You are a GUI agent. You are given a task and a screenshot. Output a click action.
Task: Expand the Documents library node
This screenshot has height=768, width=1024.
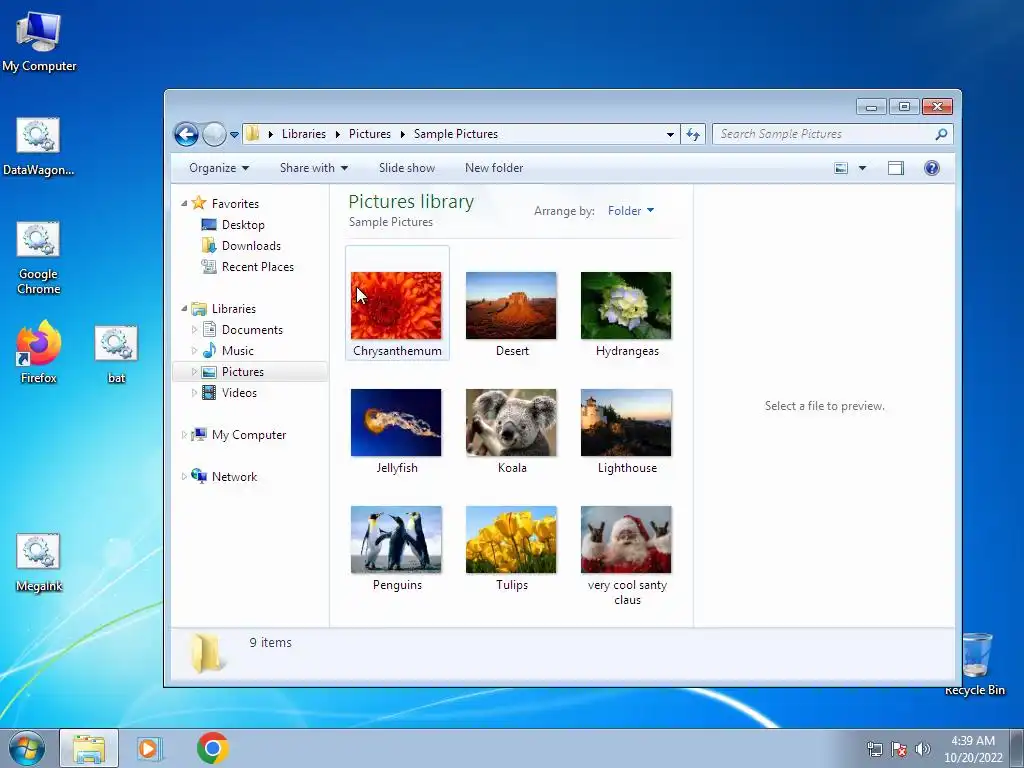194,330
